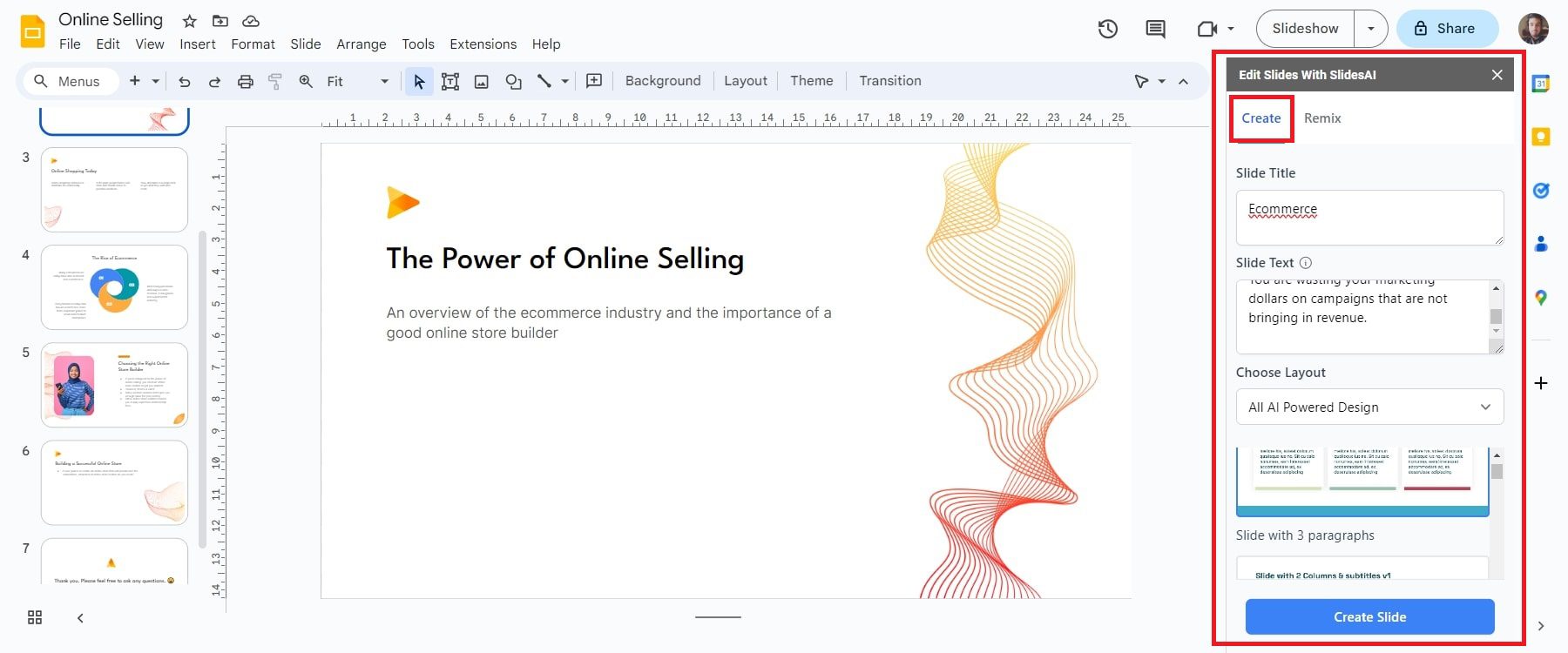Screen dimensions: 1568x653
Task: Click the Slide Title input field
Action: (x=1369, y=218)
